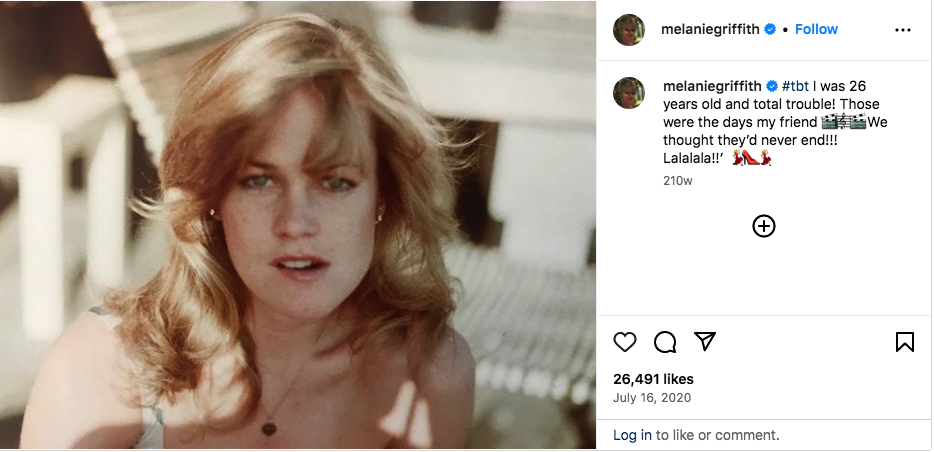The height and width of the screenshot is (452, 934).
Task: Open the three-dot more options menu
Action: pyautogui.click(x=903, y=30)
